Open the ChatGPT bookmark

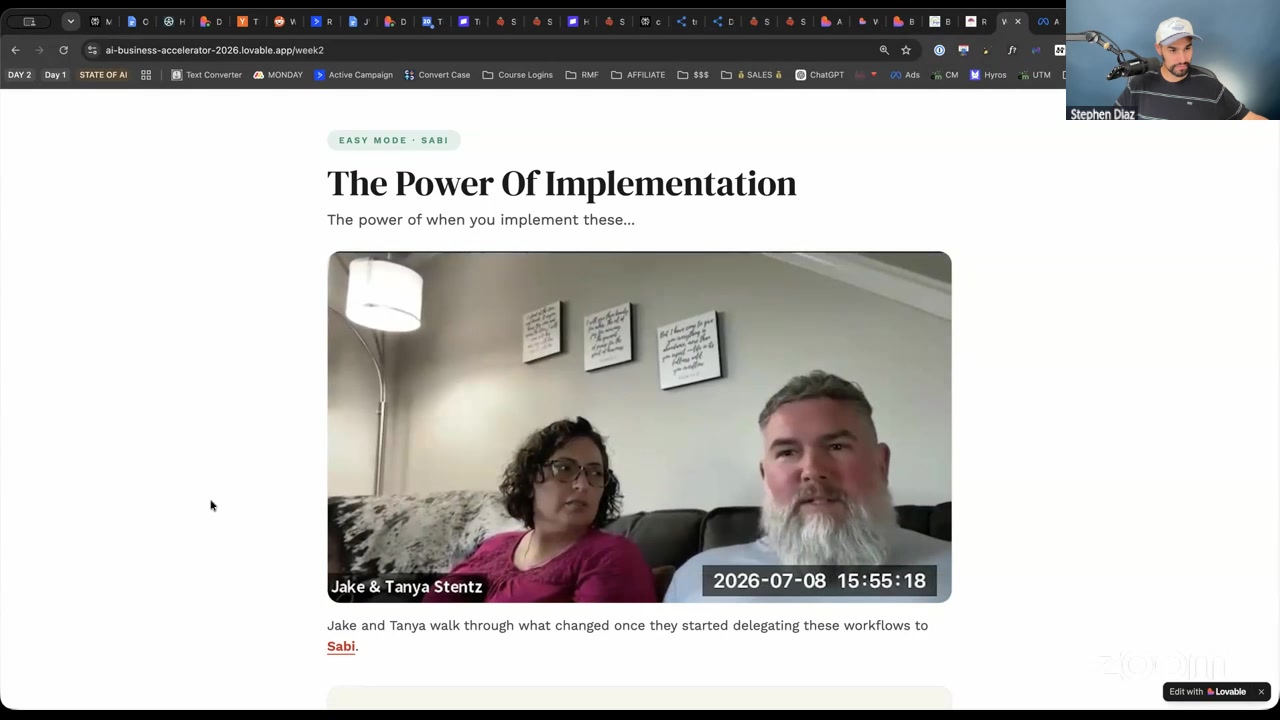(820, 75)
